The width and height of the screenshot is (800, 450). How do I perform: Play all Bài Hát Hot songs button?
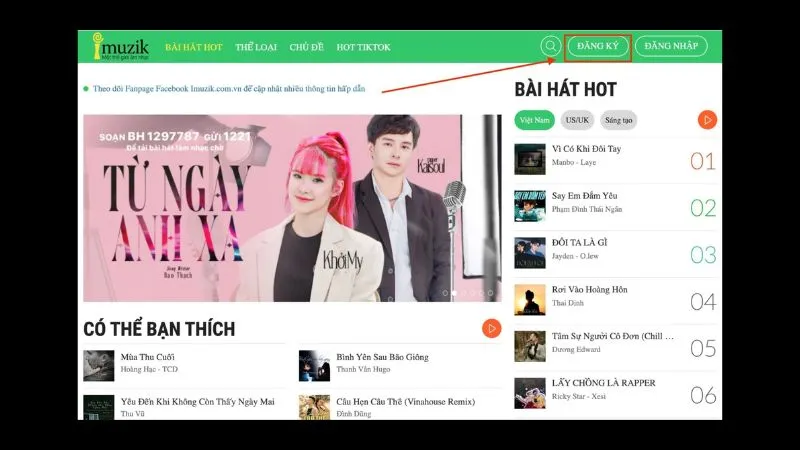(x=707, y=120)
